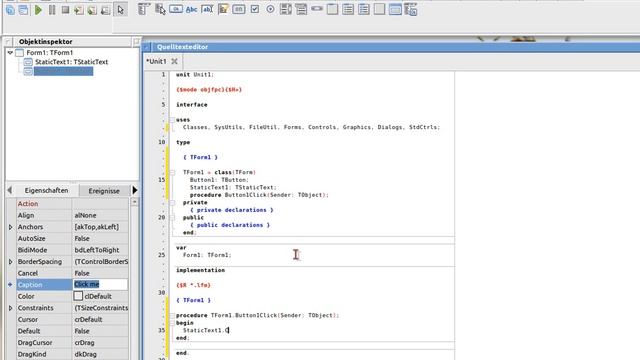Expand the Constraints property
This screenshot has width=640, height=360.
coord(11,308)
